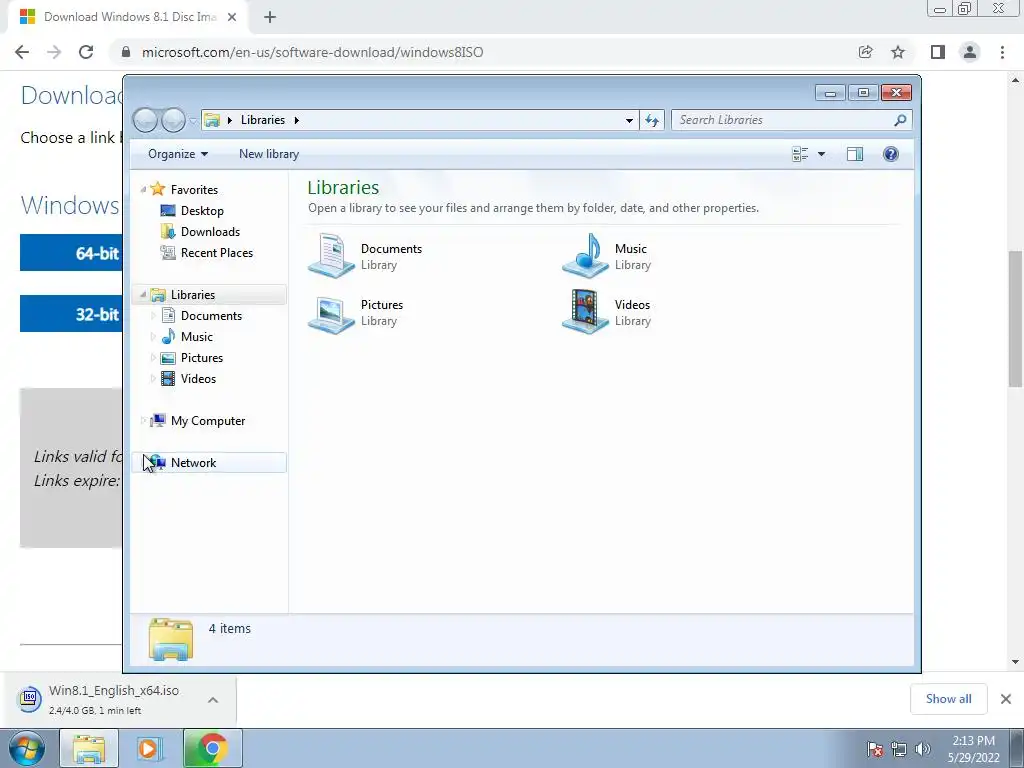Click Libraries breadcrumb in address bar
This screenshot has width=1024, height=768.
pos(263,120)
